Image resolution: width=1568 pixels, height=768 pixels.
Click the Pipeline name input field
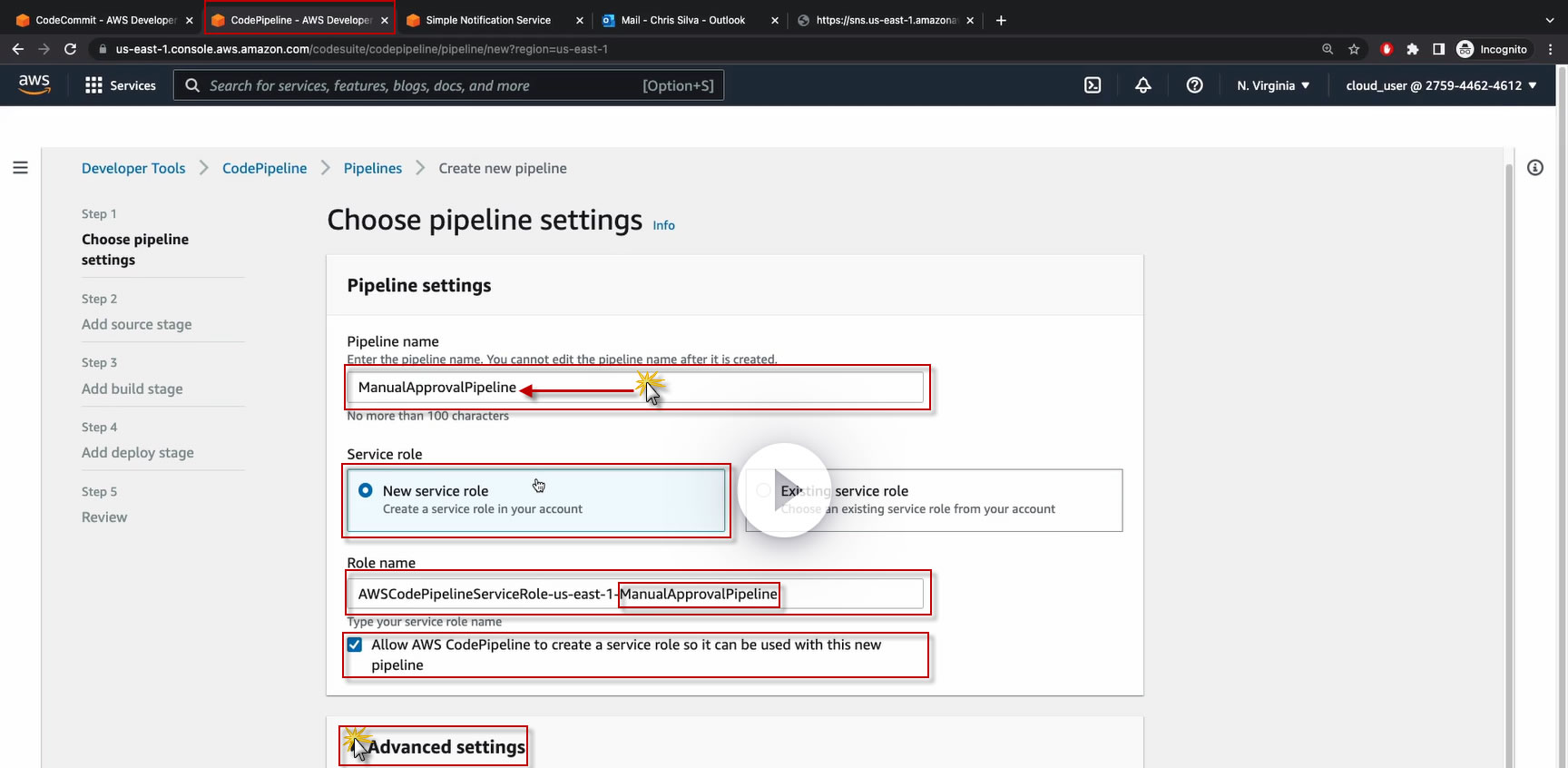pos(635,388)
